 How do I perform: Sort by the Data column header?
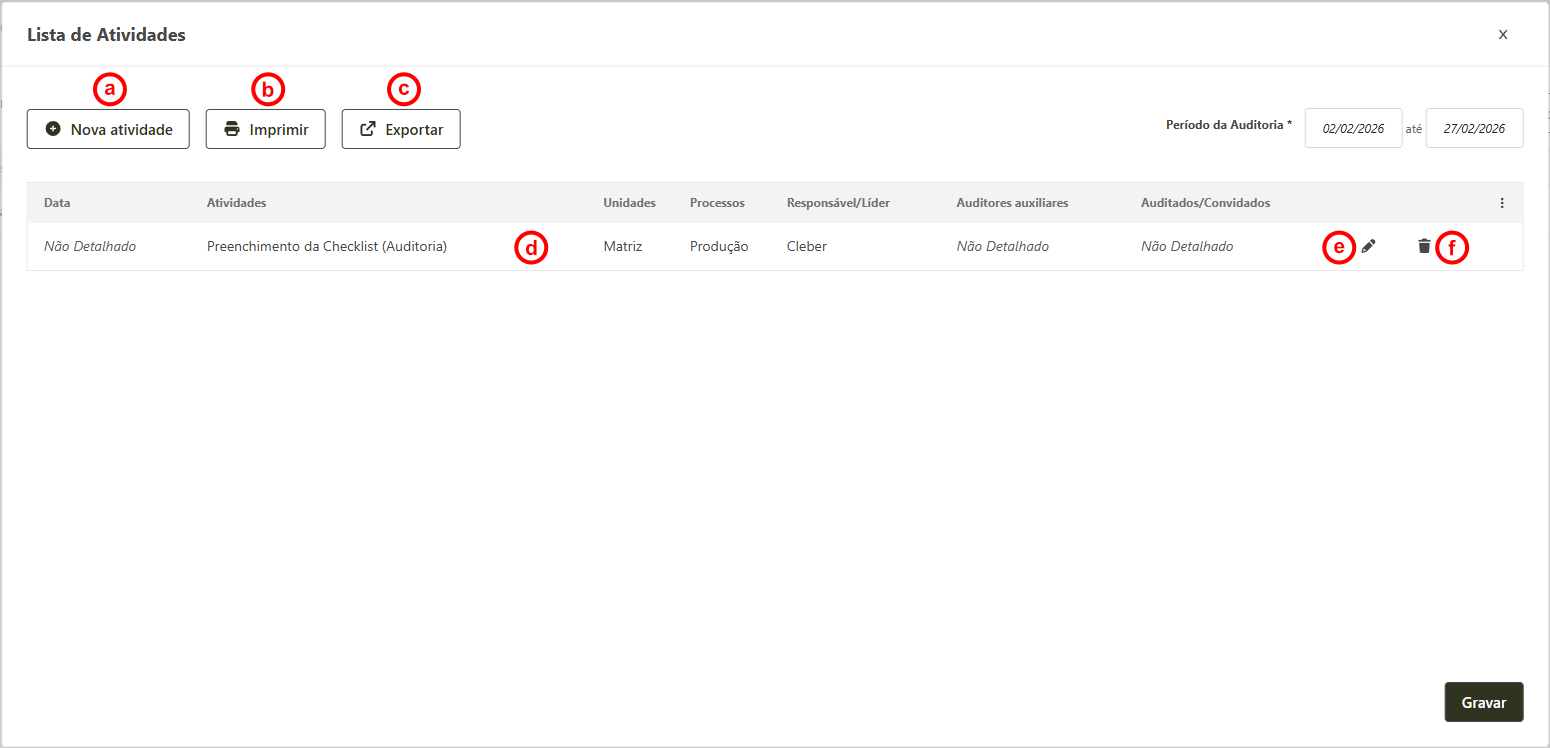pyautogui.click(x=57, y=203)
